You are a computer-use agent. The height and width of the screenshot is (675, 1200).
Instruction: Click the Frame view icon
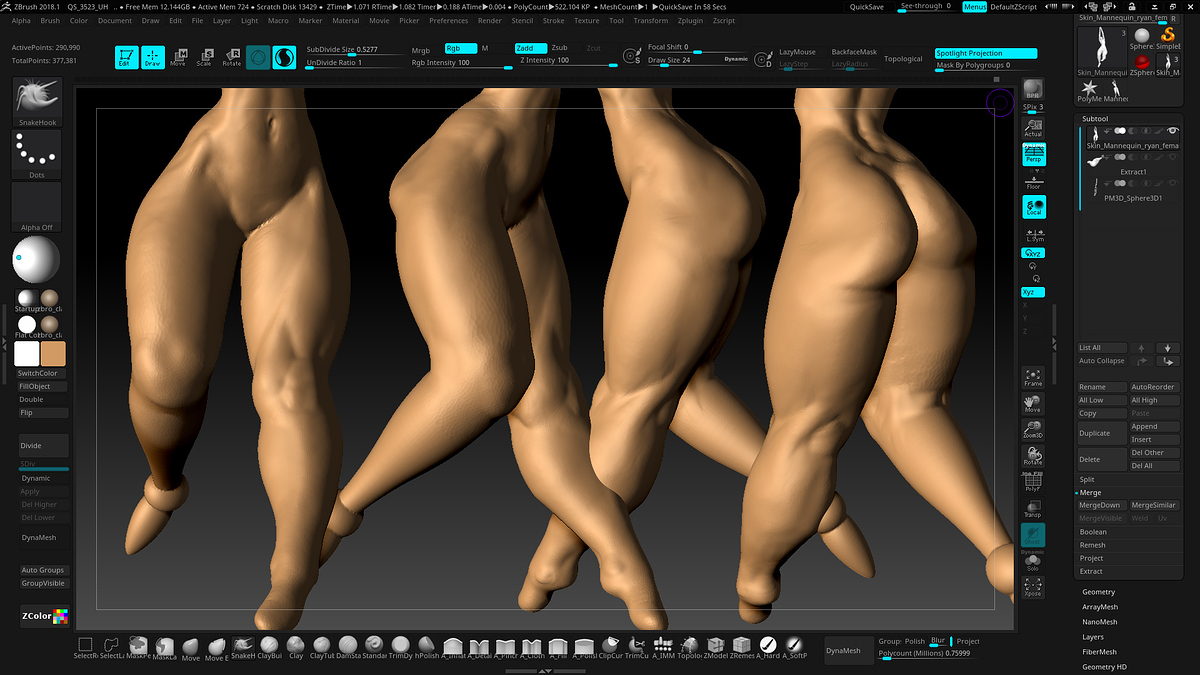point(1033,377)
